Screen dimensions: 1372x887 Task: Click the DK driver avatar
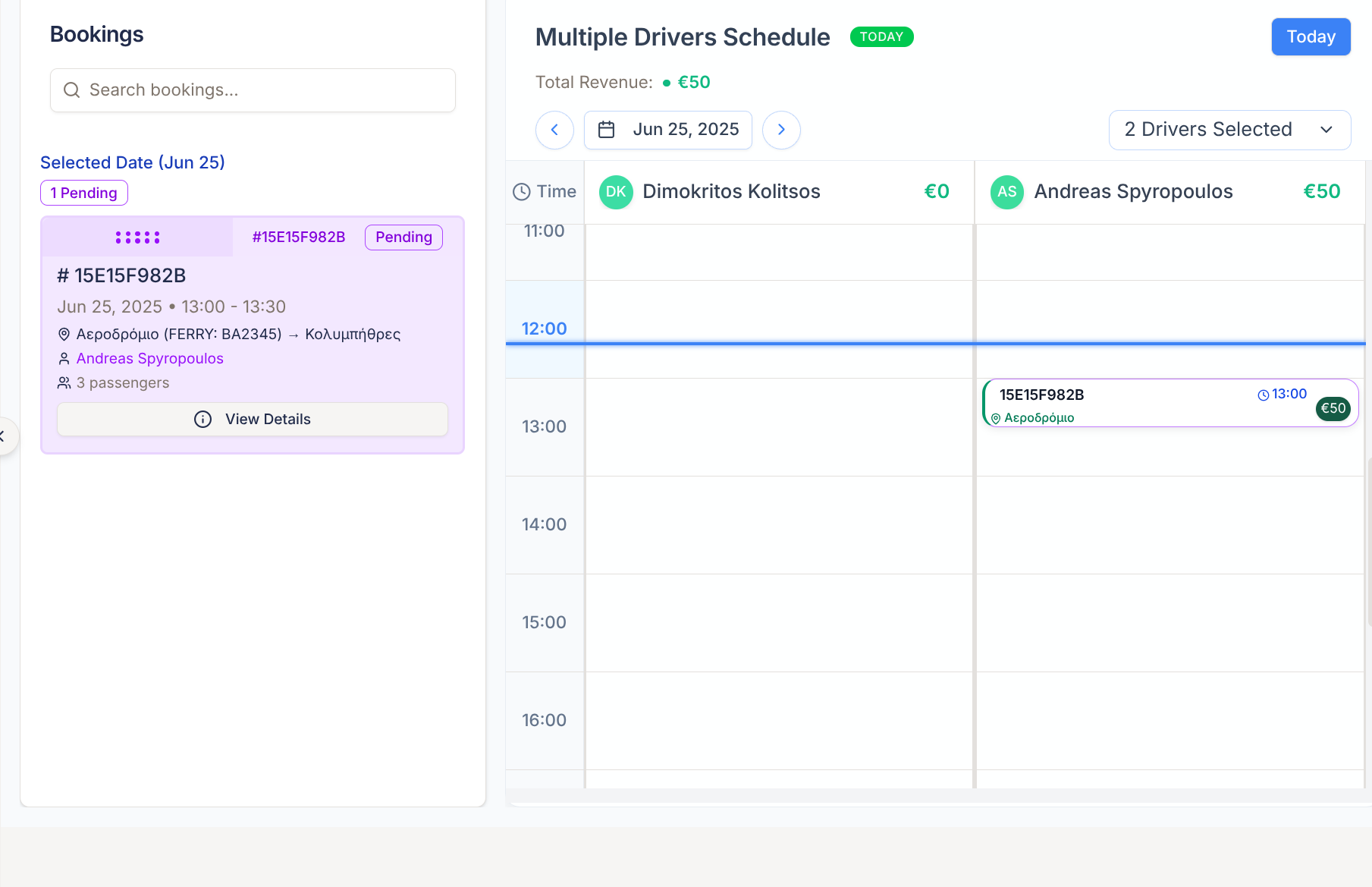pos(616,192)
